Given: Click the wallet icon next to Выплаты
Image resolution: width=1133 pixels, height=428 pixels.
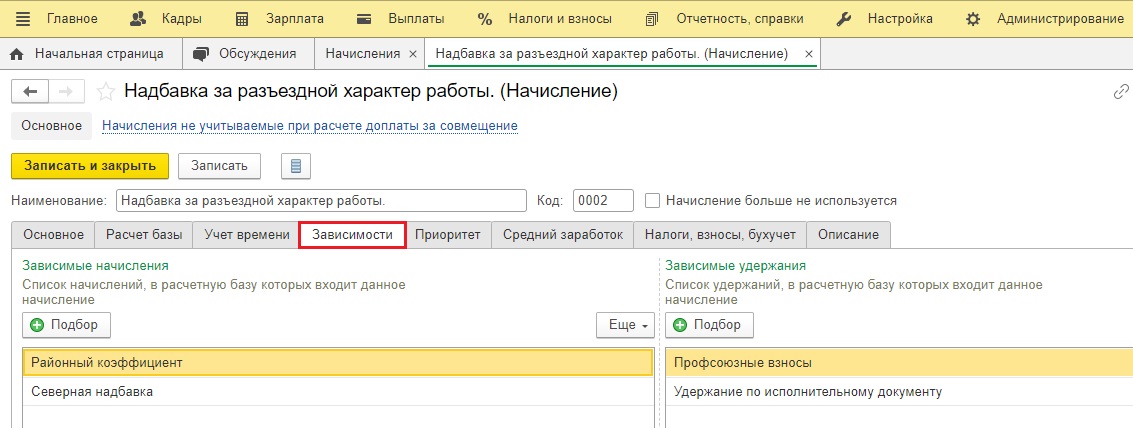Looking at the screenshot, I should [364, 19].
